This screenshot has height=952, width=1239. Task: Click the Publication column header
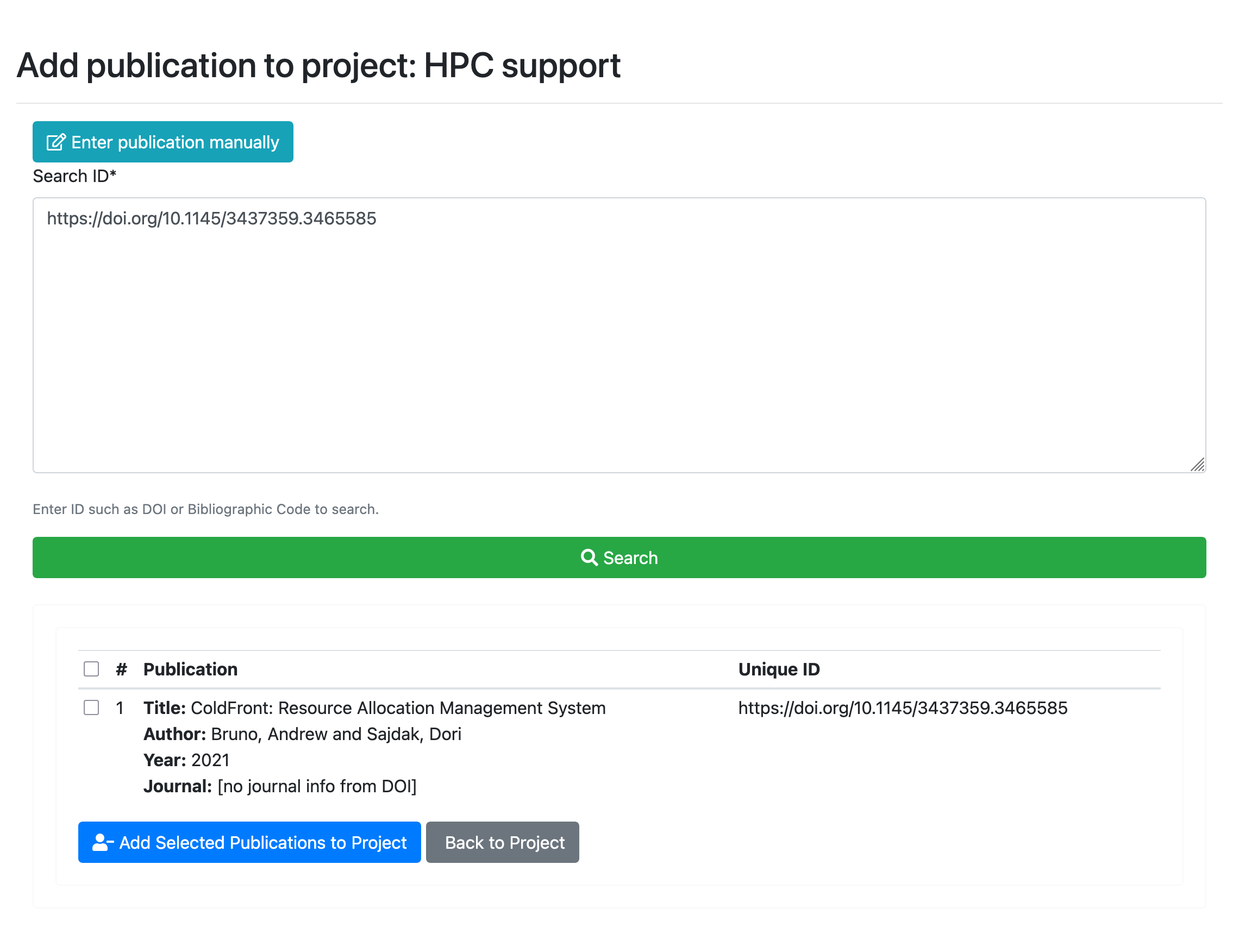[x=190, y=669]
